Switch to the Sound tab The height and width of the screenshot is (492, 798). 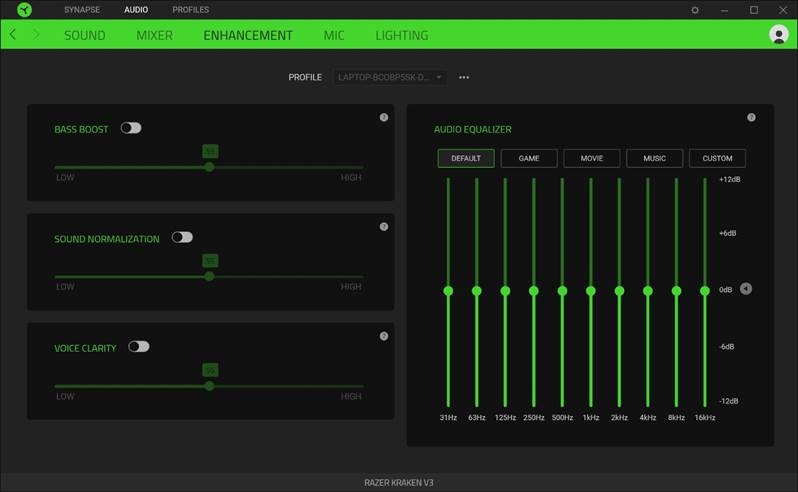84,35
